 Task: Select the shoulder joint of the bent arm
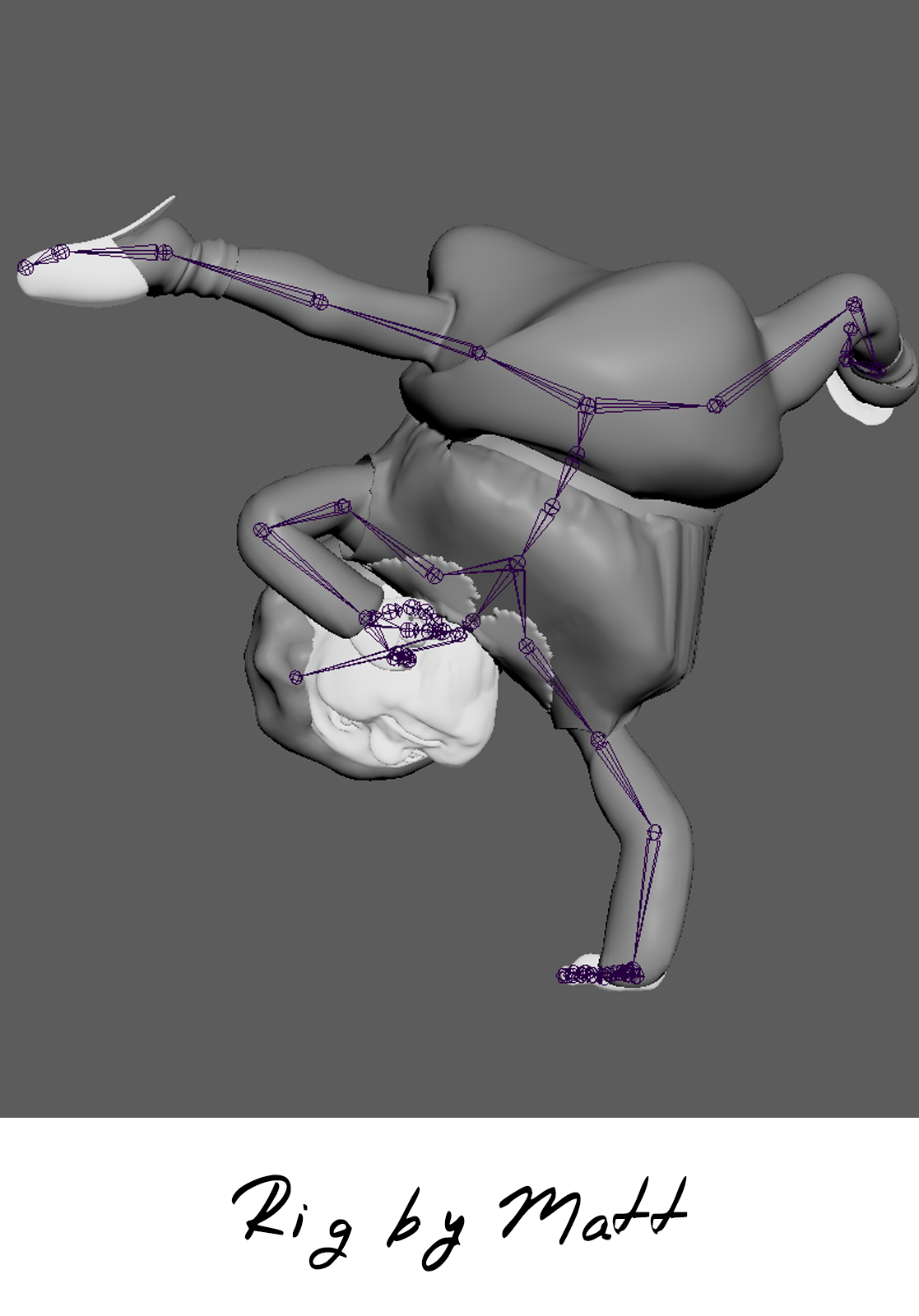[x=342, y=507]
